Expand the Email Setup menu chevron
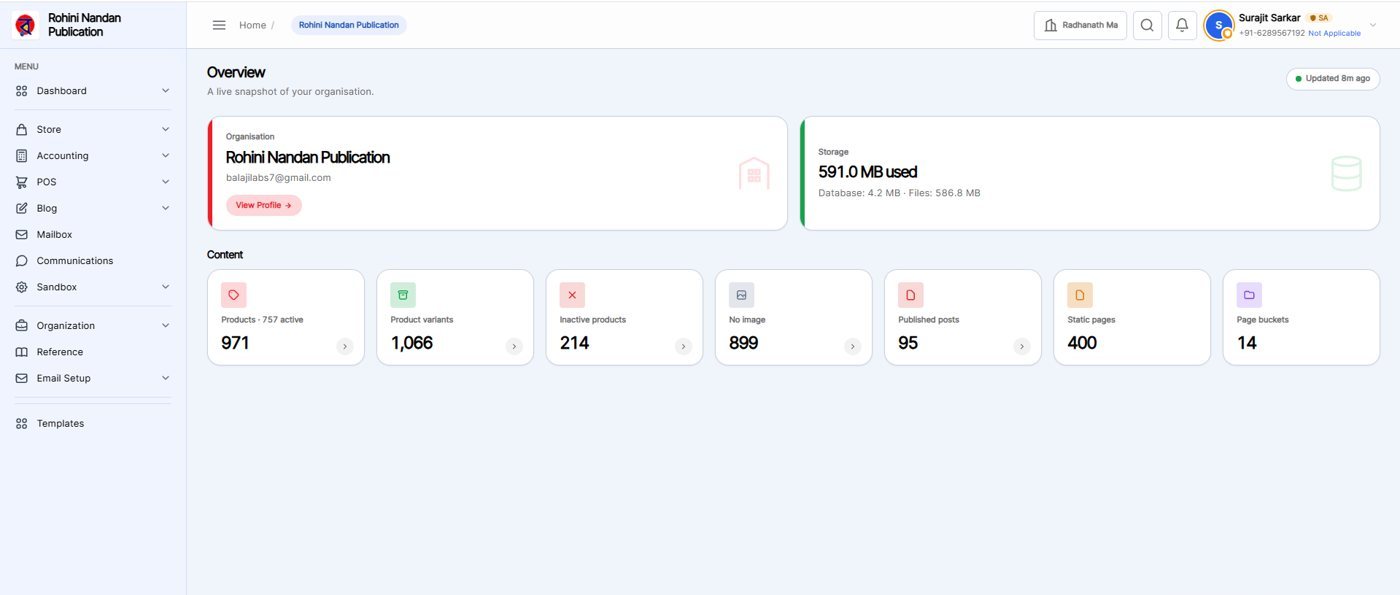 (x=166, y=378)
